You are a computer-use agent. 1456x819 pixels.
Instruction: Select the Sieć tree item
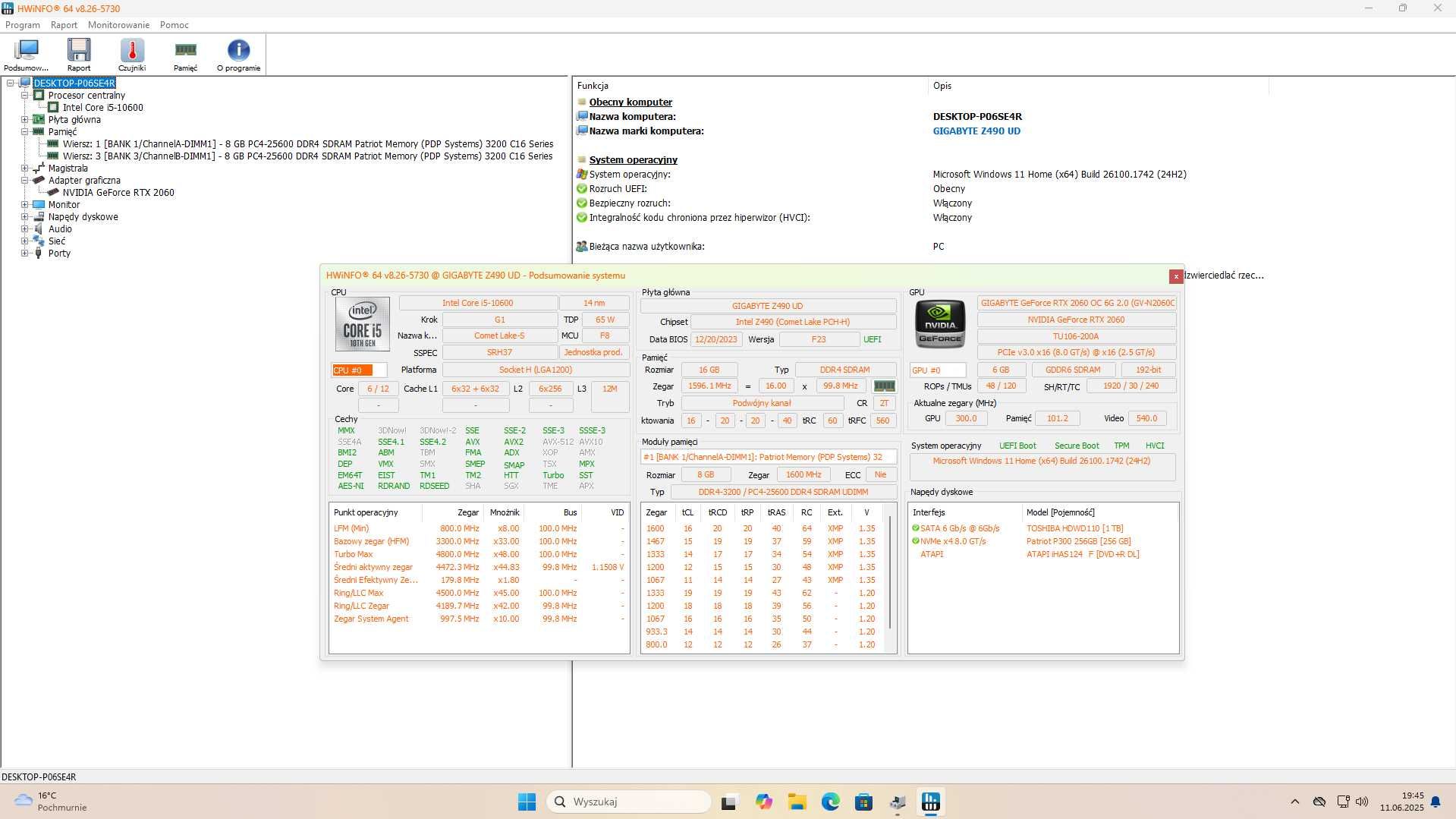pos(57,241)
